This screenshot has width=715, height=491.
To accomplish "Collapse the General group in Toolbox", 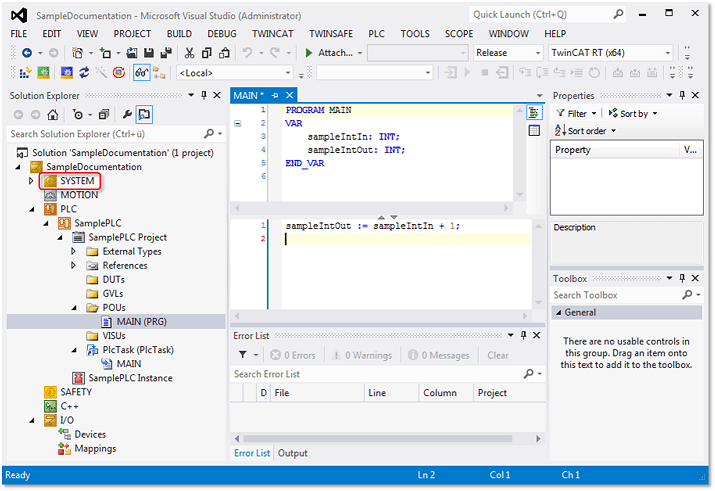I will pos(559,313).
